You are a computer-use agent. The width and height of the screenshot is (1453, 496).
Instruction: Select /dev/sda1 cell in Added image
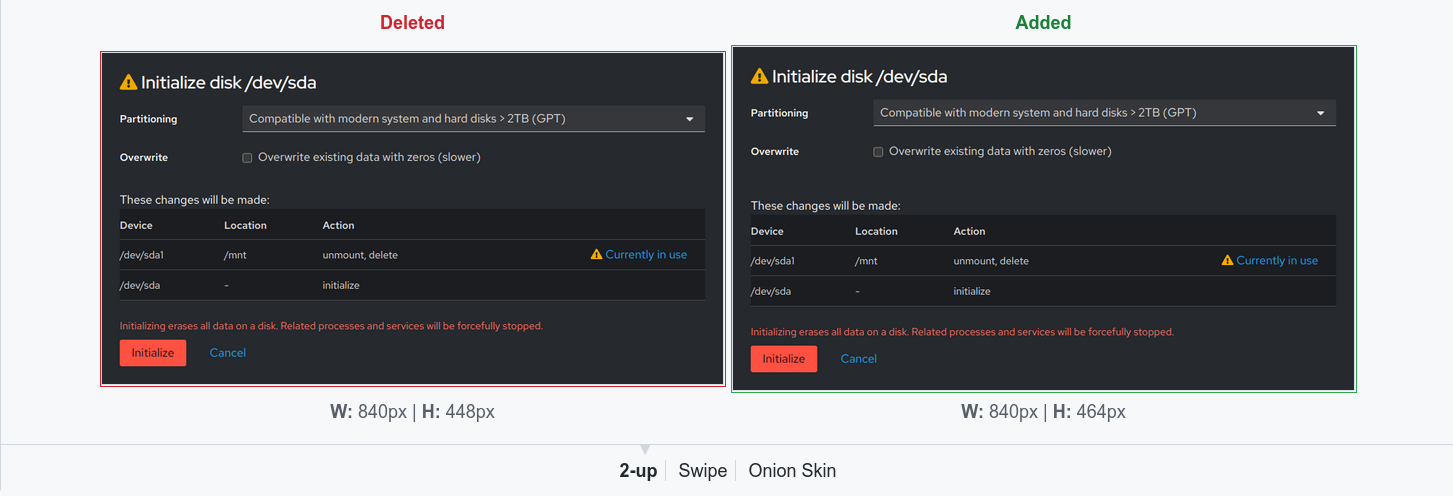(x=771, y=261)
